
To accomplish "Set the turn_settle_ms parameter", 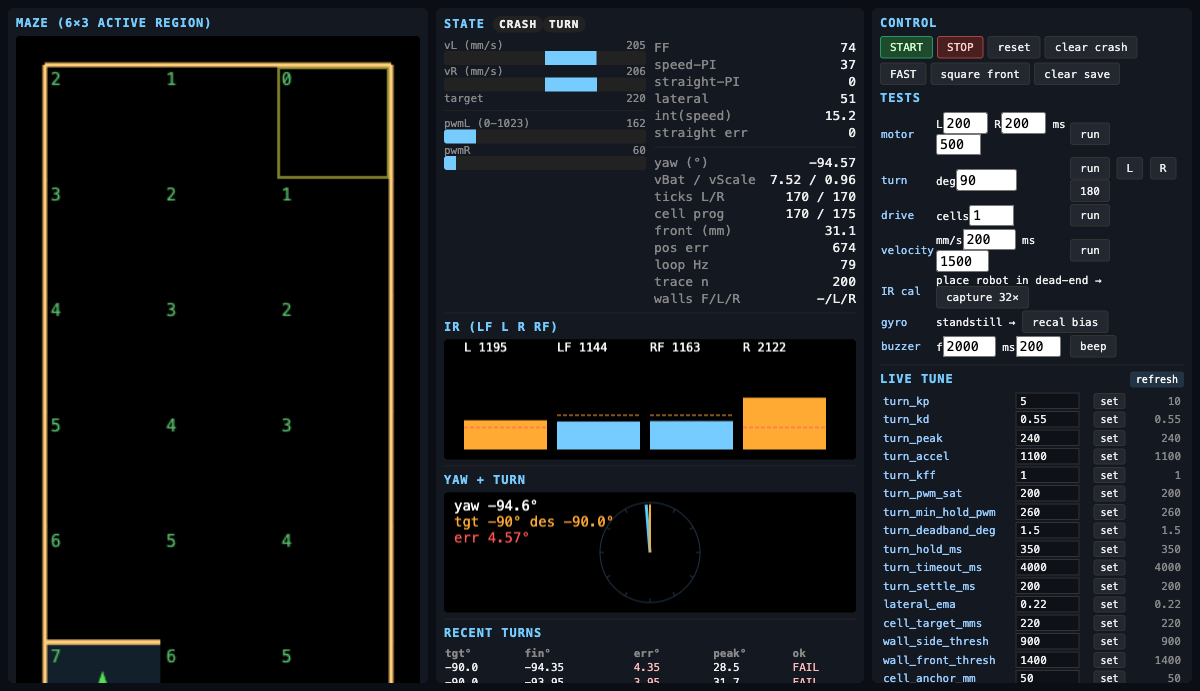I will click(x=1109, y=586).
